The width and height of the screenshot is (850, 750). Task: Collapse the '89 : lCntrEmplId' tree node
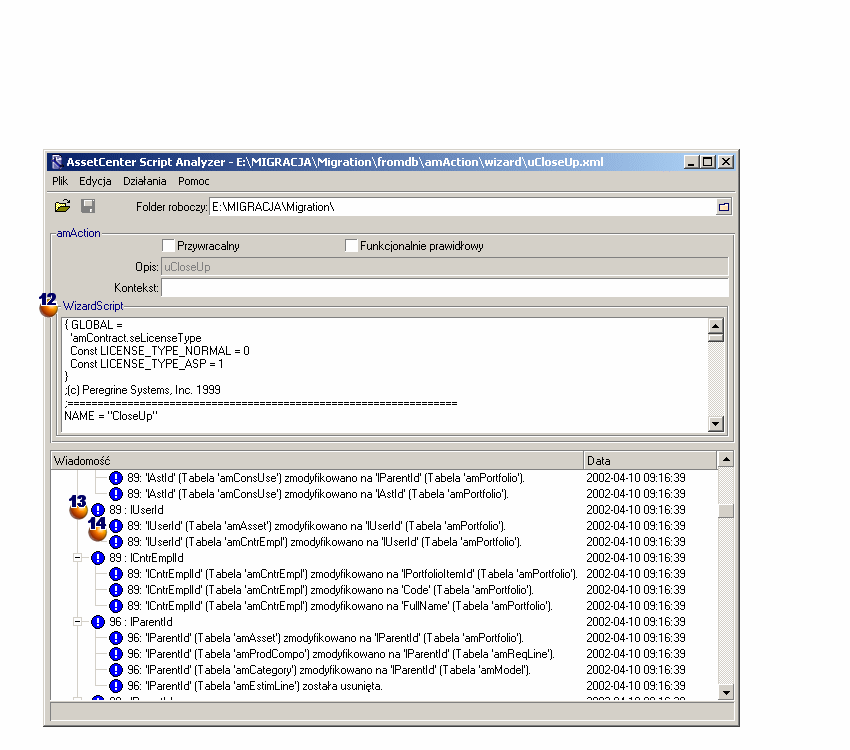tap(78, 558)
